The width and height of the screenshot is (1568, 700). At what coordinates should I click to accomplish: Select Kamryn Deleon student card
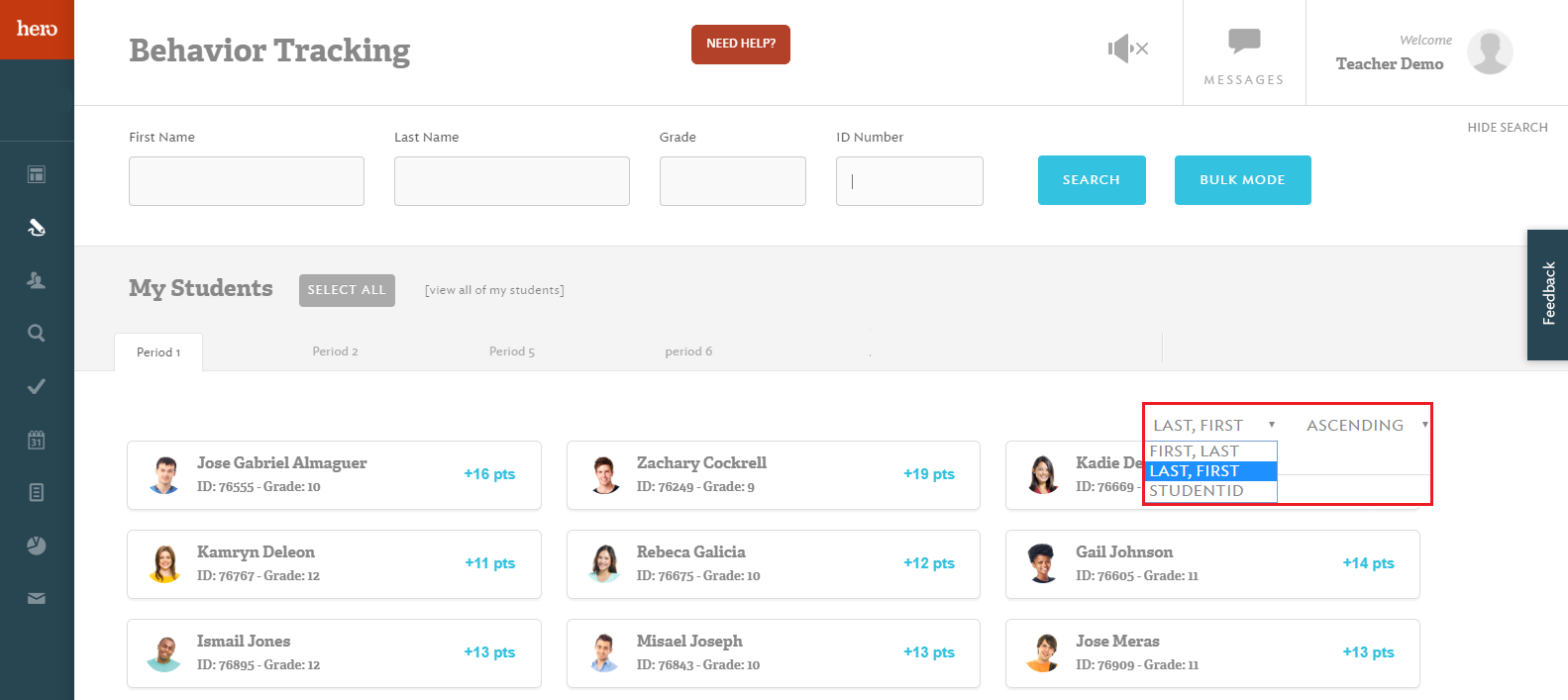[x=334, y=564]
